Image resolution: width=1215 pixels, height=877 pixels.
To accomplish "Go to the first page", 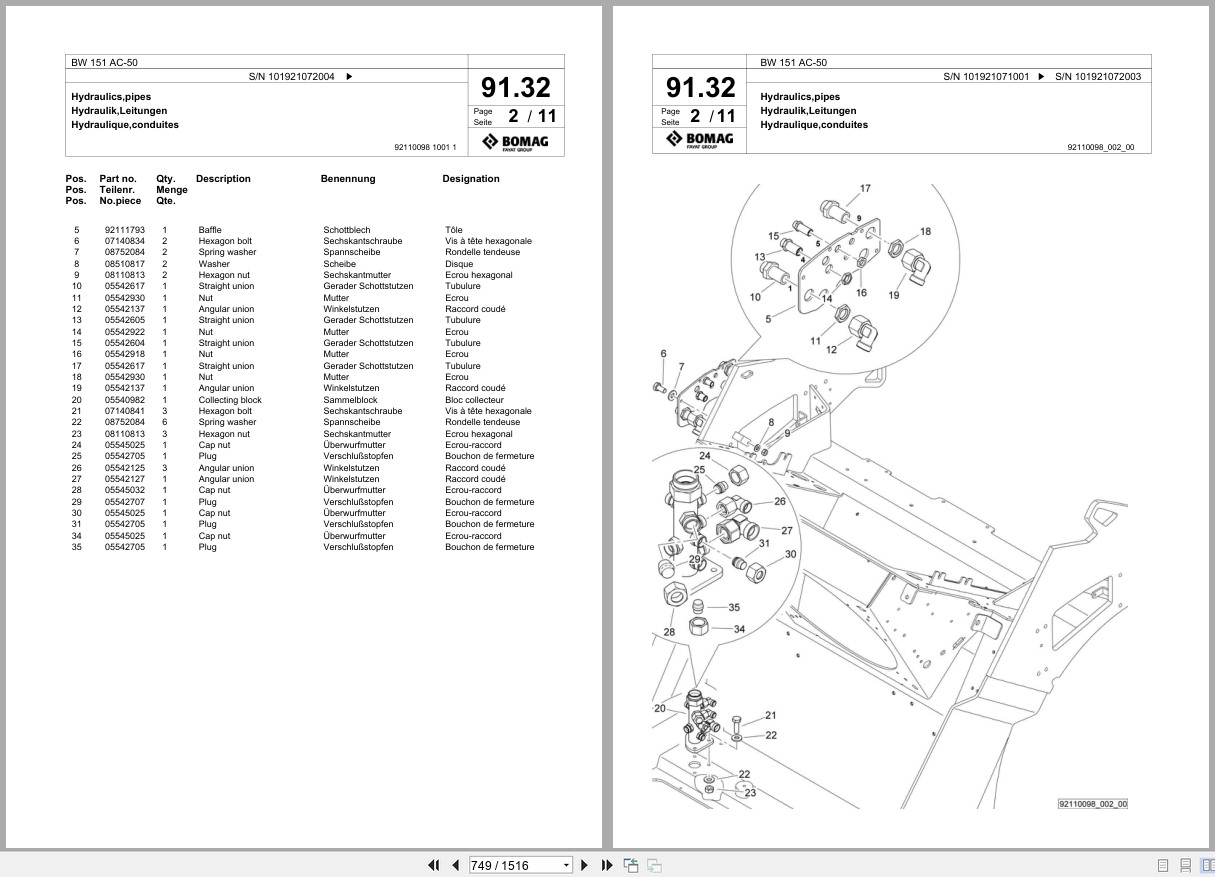I will coord(433,865).
